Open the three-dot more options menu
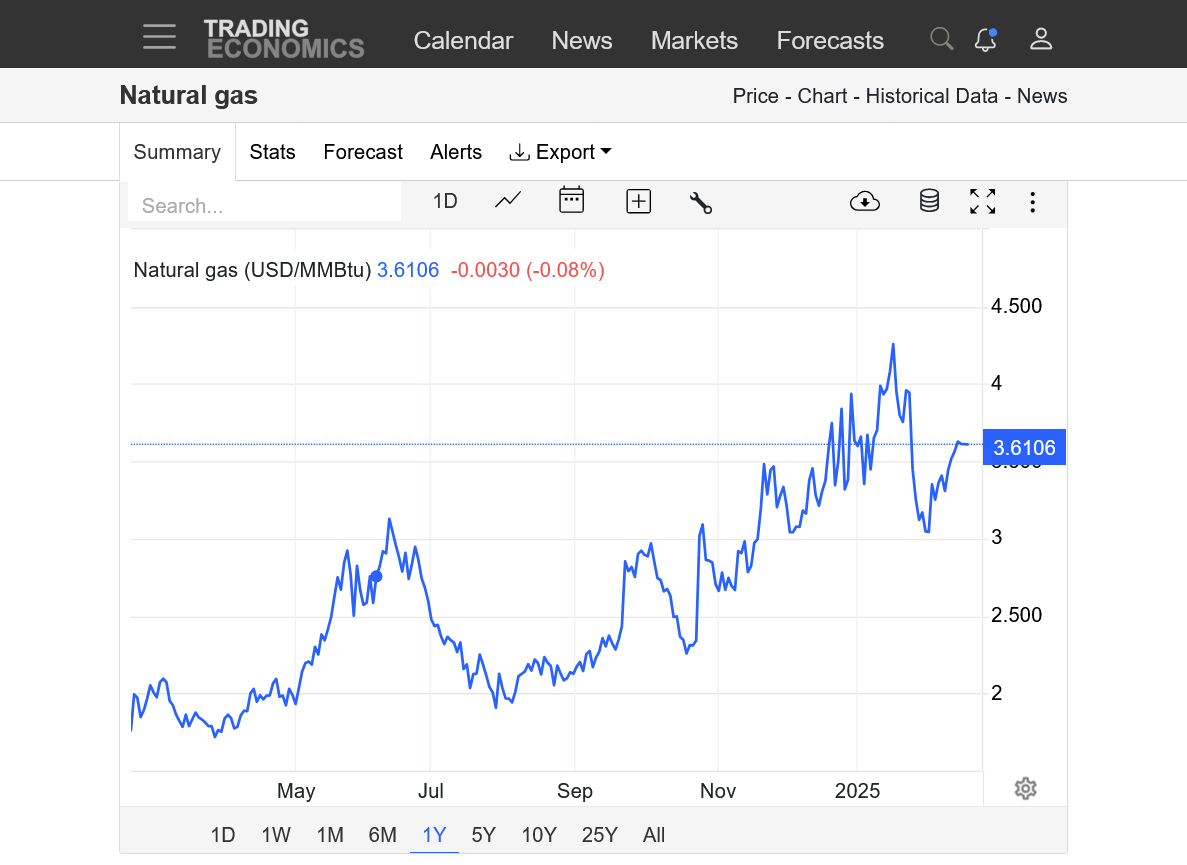This screenshot has width=1187, height=865. pyautogui.click(x=1033, y=202)
